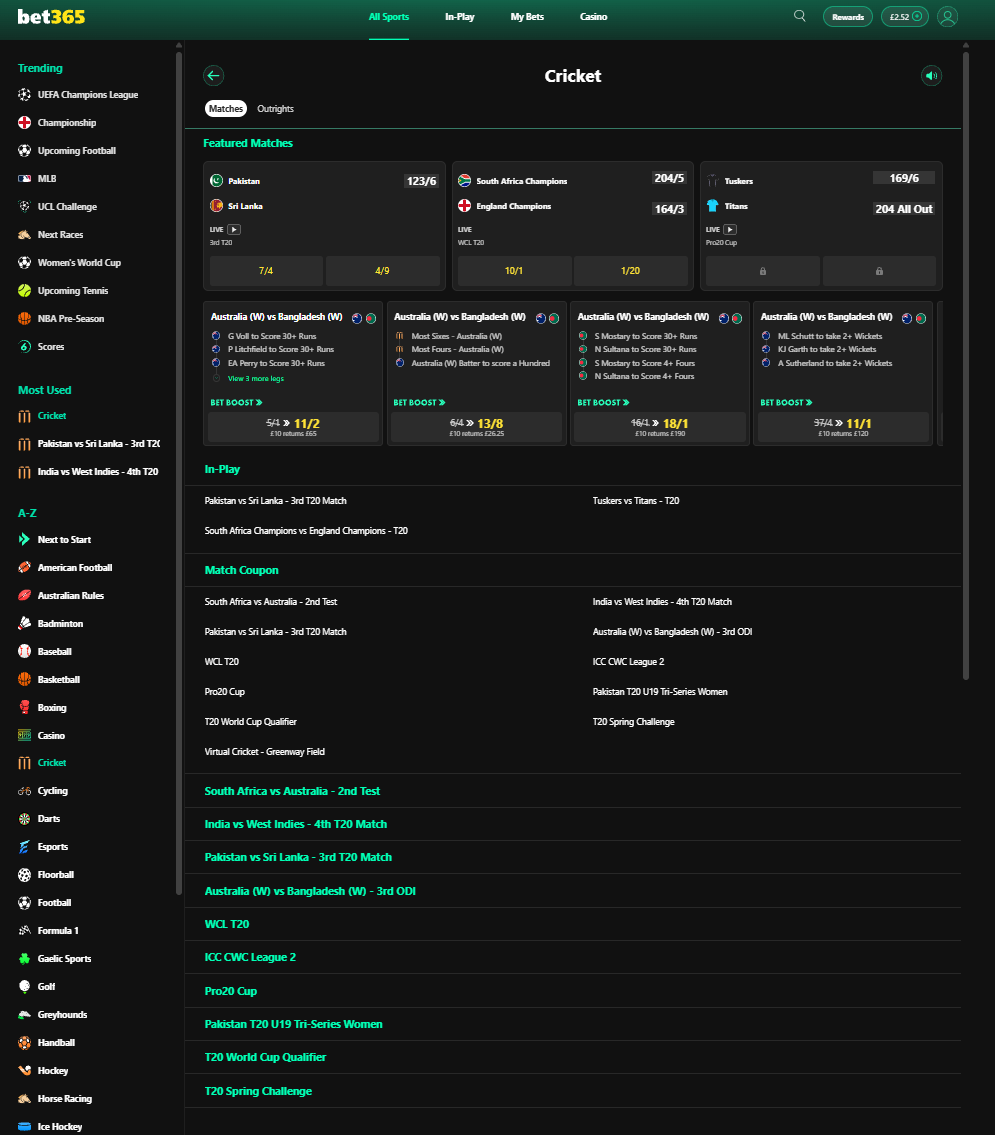Open Horse Racing in A-Z list

pyautogui.click(x=64, y=1099)
